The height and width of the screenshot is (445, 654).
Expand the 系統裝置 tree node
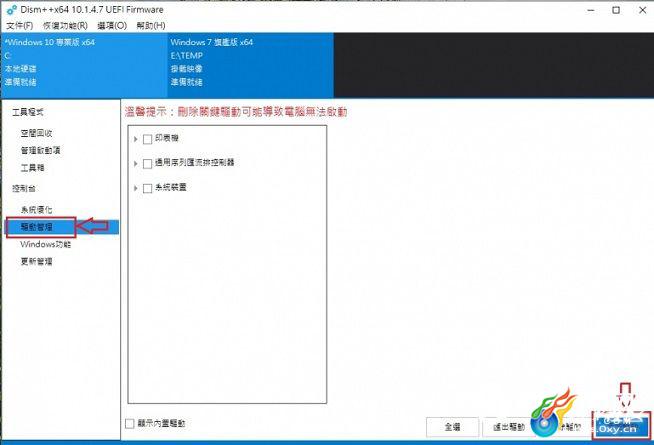pos(136,189)
